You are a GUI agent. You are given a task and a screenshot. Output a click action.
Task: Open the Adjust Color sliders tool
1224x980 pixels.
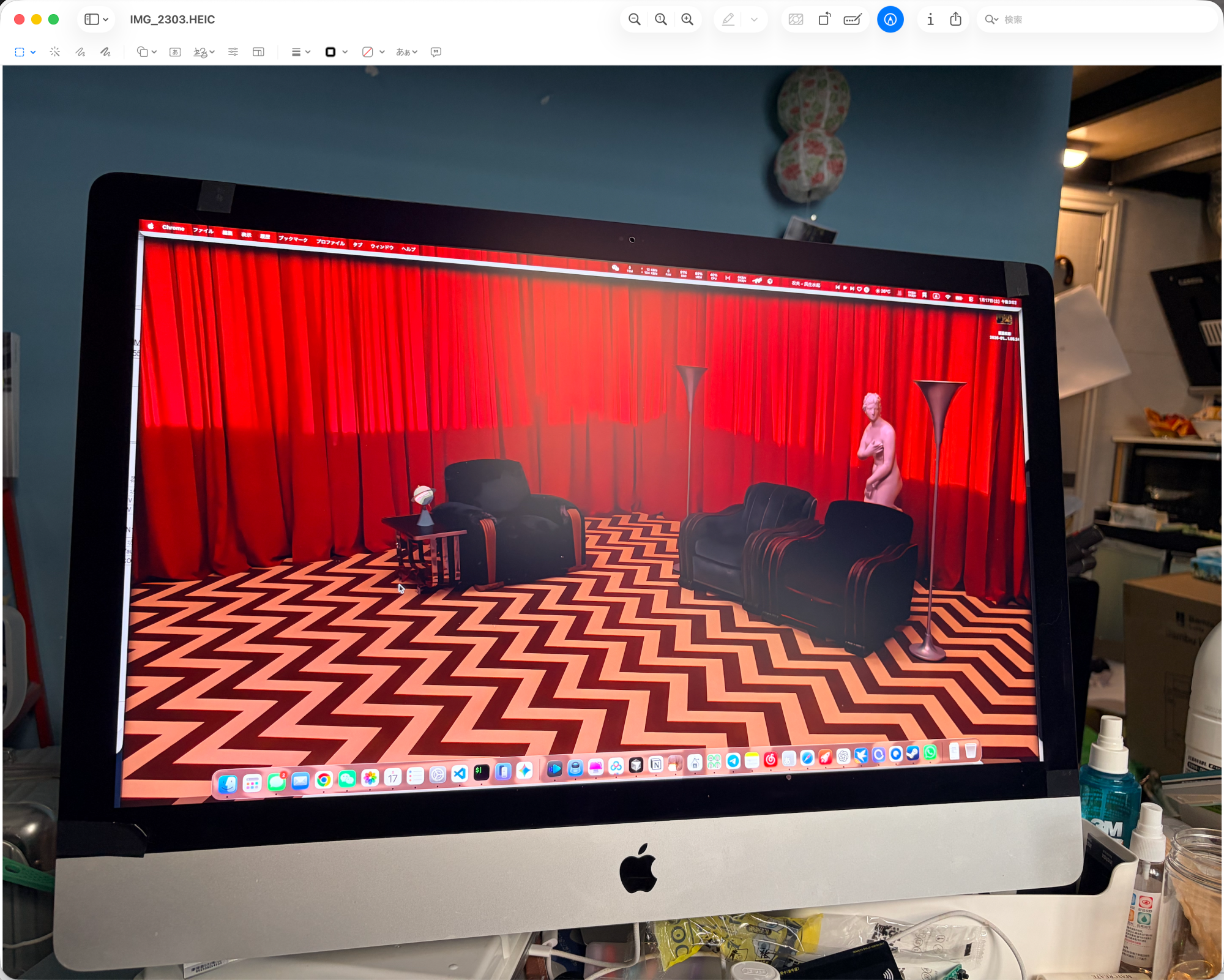coord(233,52)
